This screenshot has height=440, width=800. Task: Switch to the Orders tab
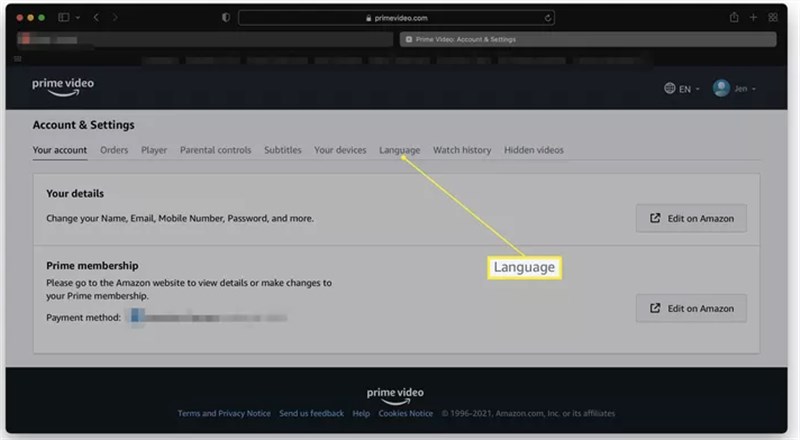tap(114, 150)
